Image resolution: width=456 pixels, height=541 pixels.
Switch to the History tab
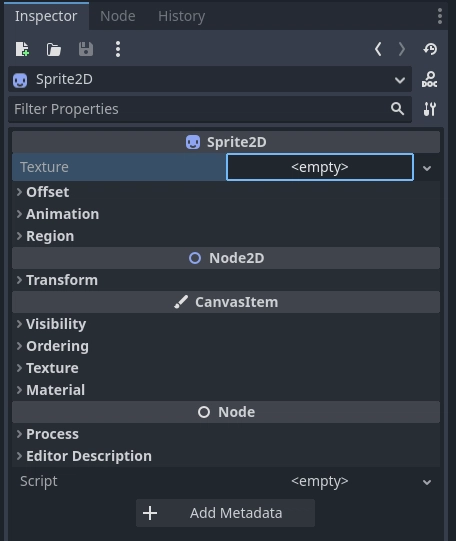182,16
